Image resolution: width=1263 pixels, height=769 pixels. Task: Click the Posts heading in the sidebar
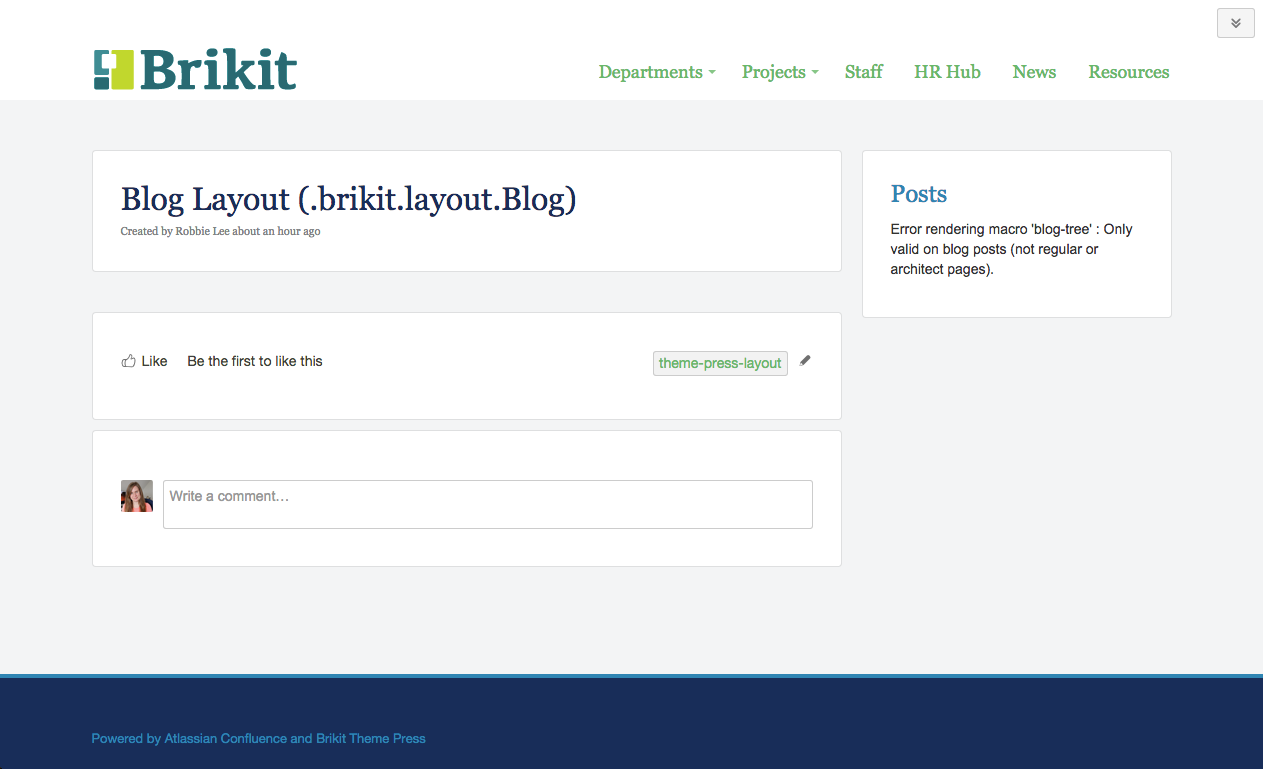point(918,194)
